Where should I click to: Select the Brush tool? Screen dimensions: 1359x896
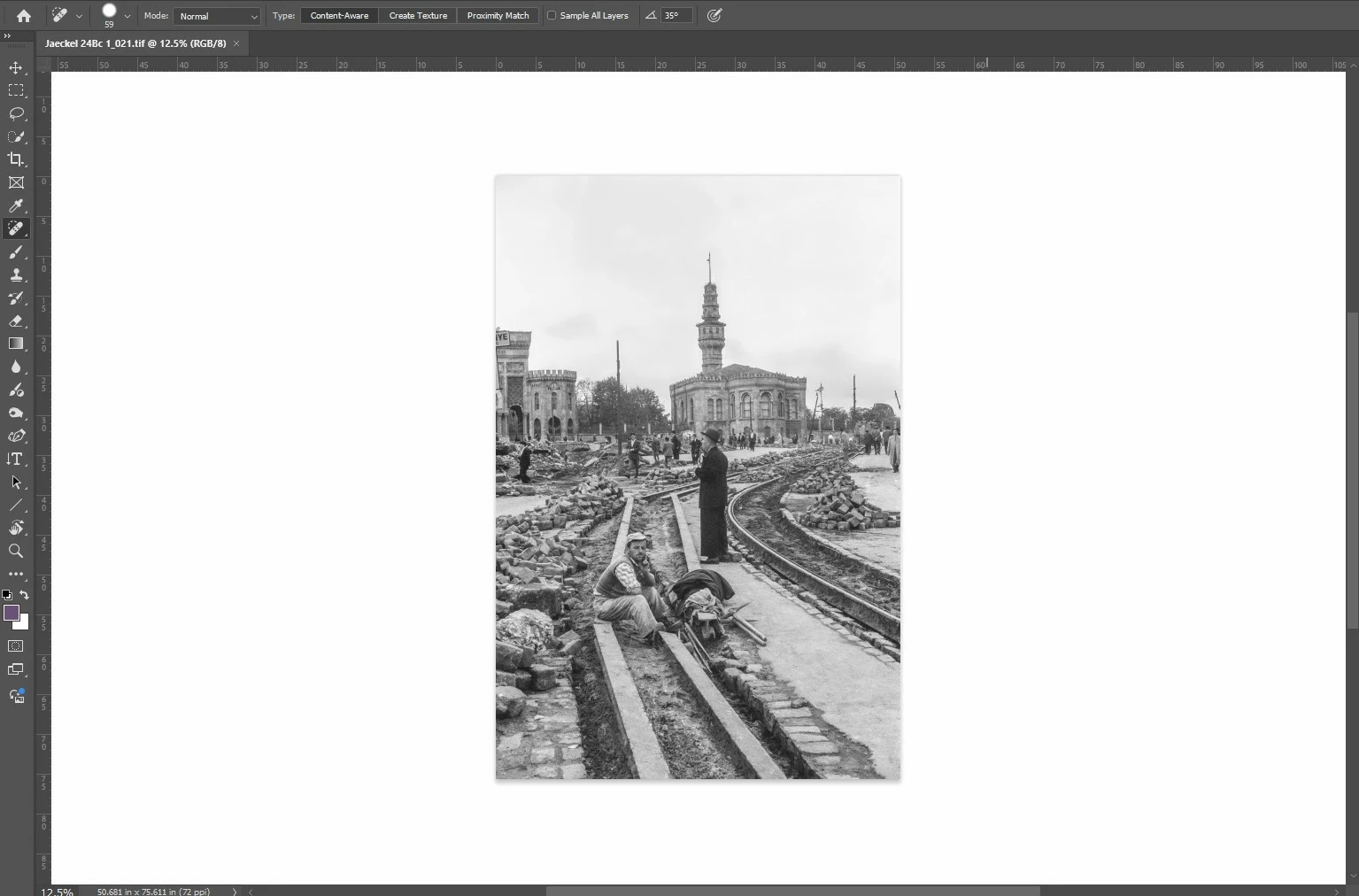pos(16,252)
